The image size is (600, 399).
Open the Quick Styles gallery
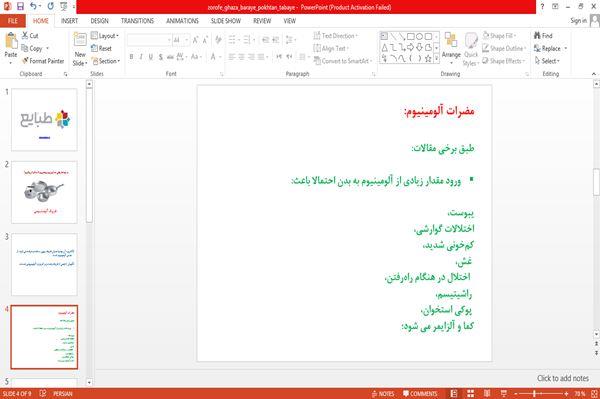coord(471,50)
